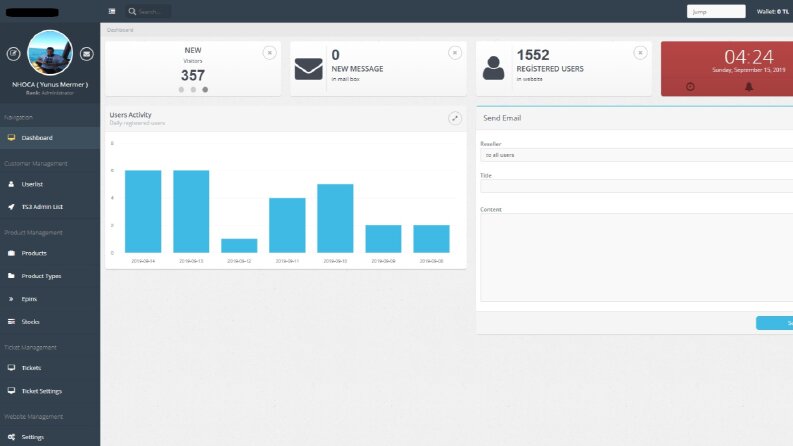Click the clock icon in red time widget

690,86
